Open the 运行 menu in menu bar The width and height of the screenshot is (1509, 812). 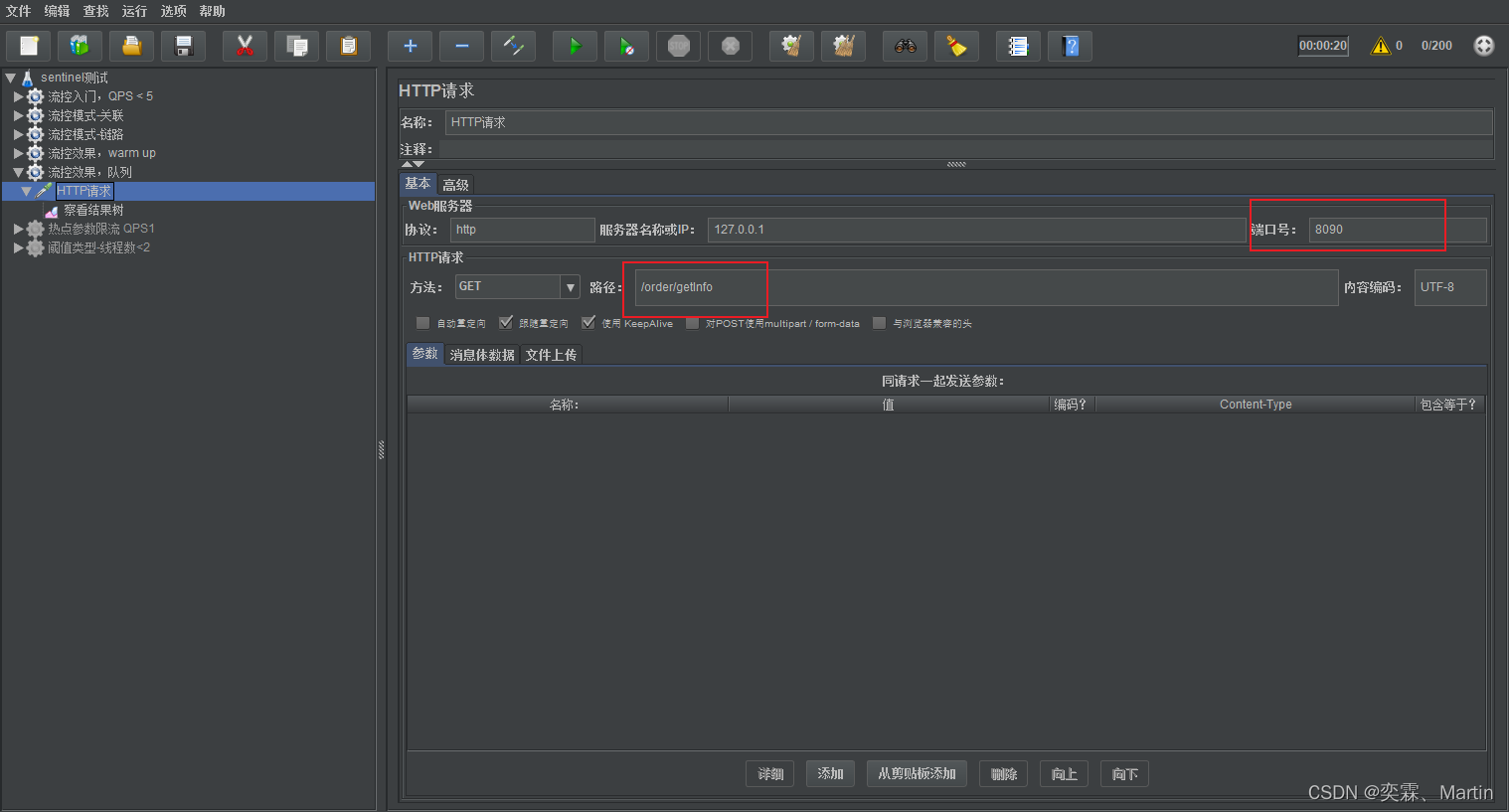134,11
